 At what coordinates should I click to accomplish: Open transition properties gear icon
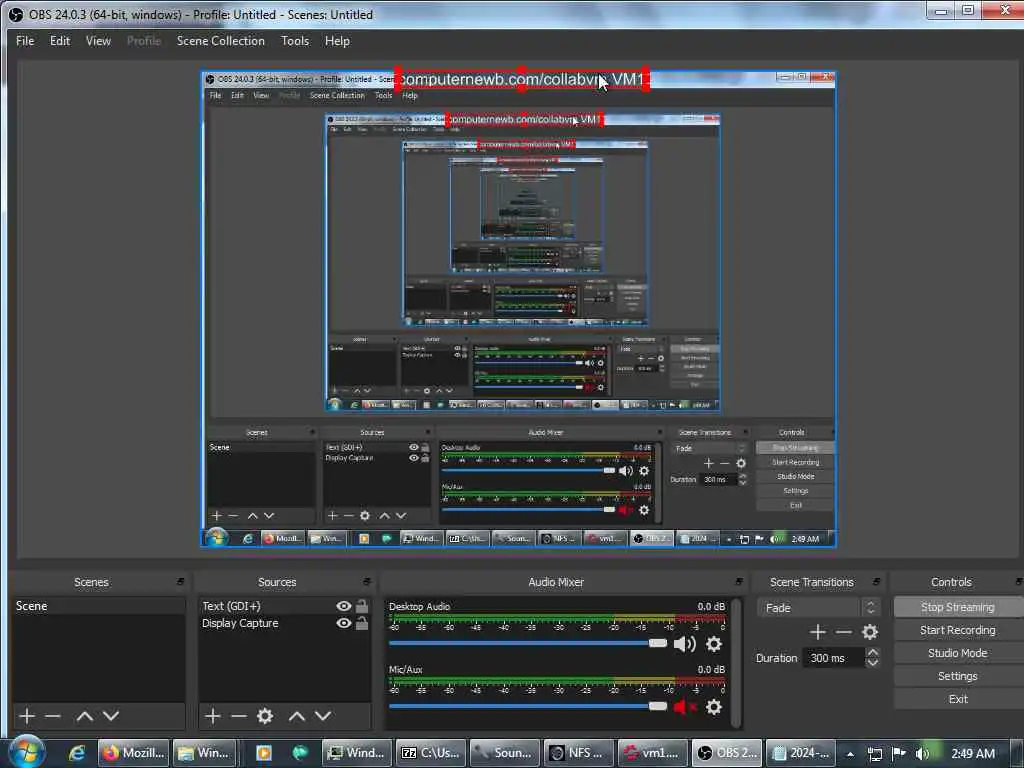pyautogui.click(x=869, y=632)
